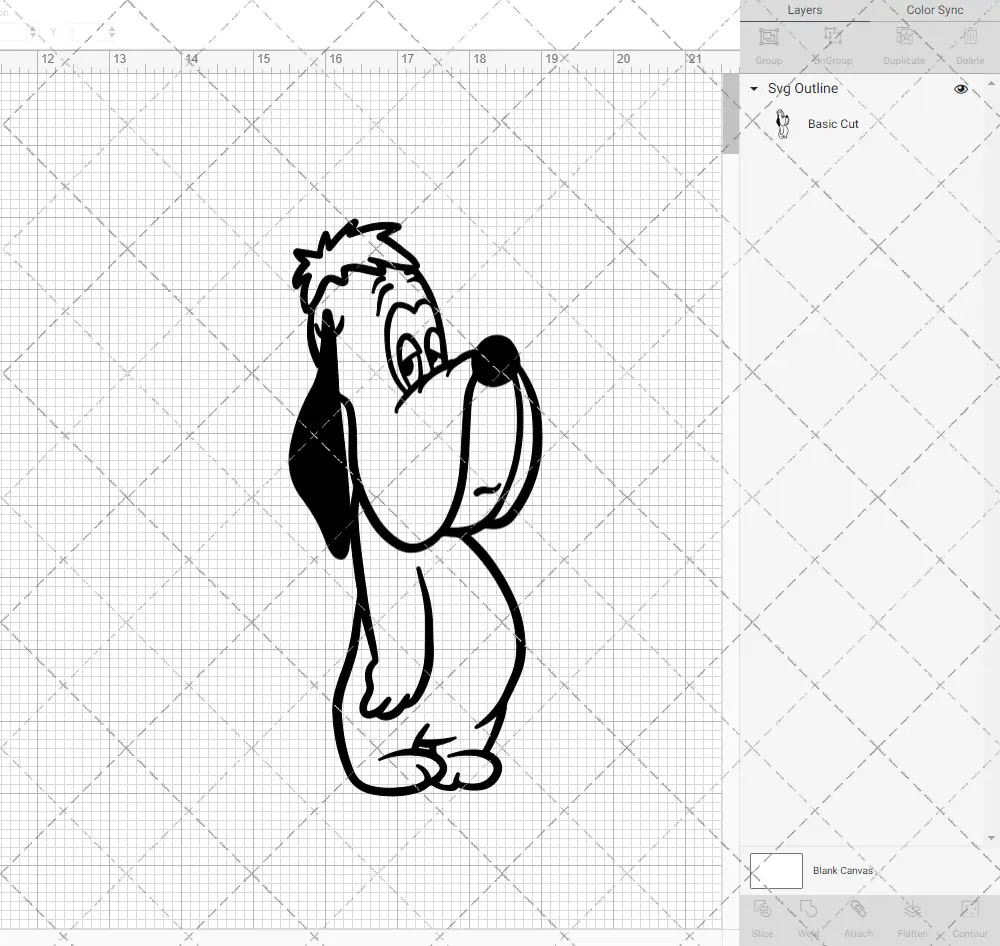Toggle visibility of the Svg Outline group
The width and height of the screenshot is (1000, 946).
(961, 89)
